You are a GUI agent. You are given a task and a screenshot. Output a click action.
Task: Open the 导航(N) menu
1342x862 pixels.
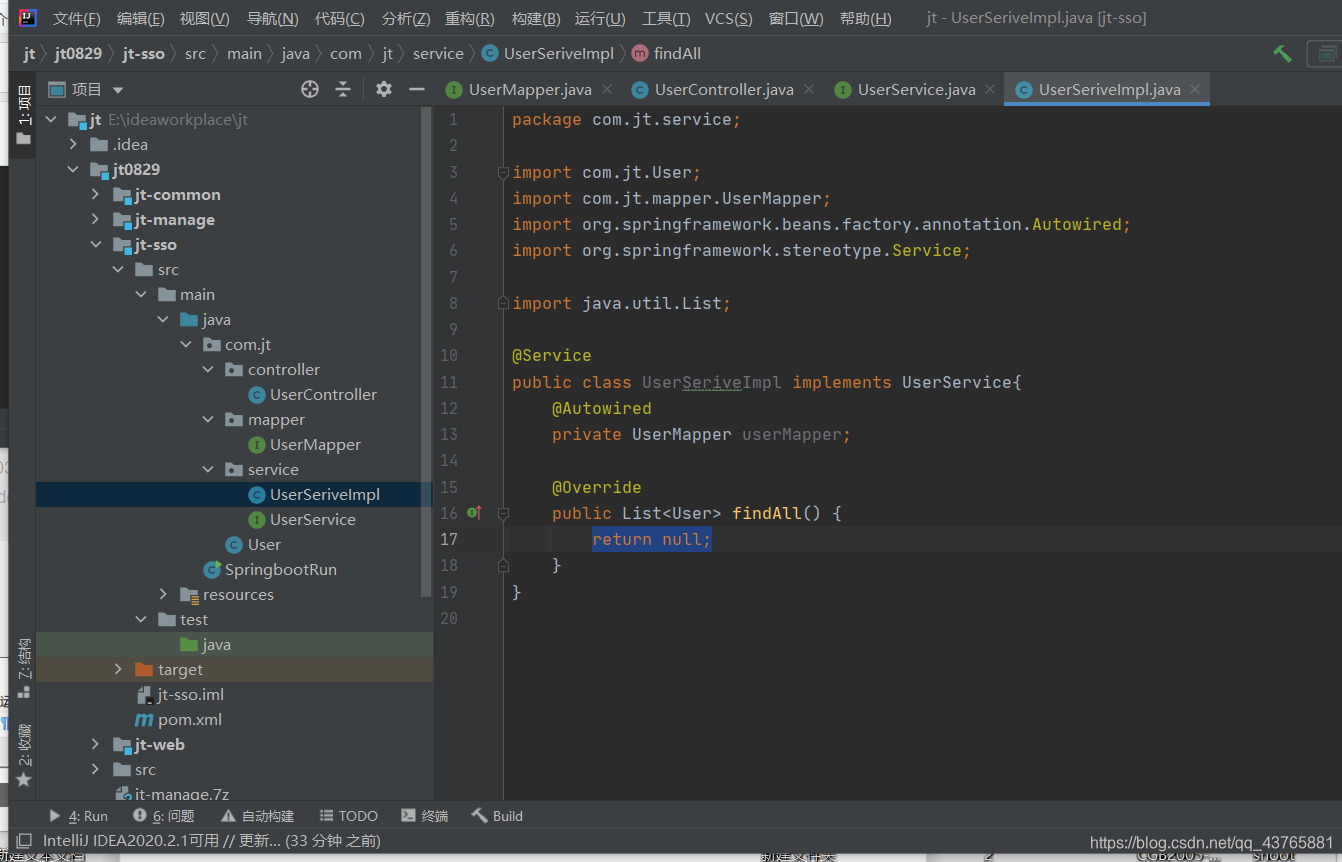tap(272, 18)
